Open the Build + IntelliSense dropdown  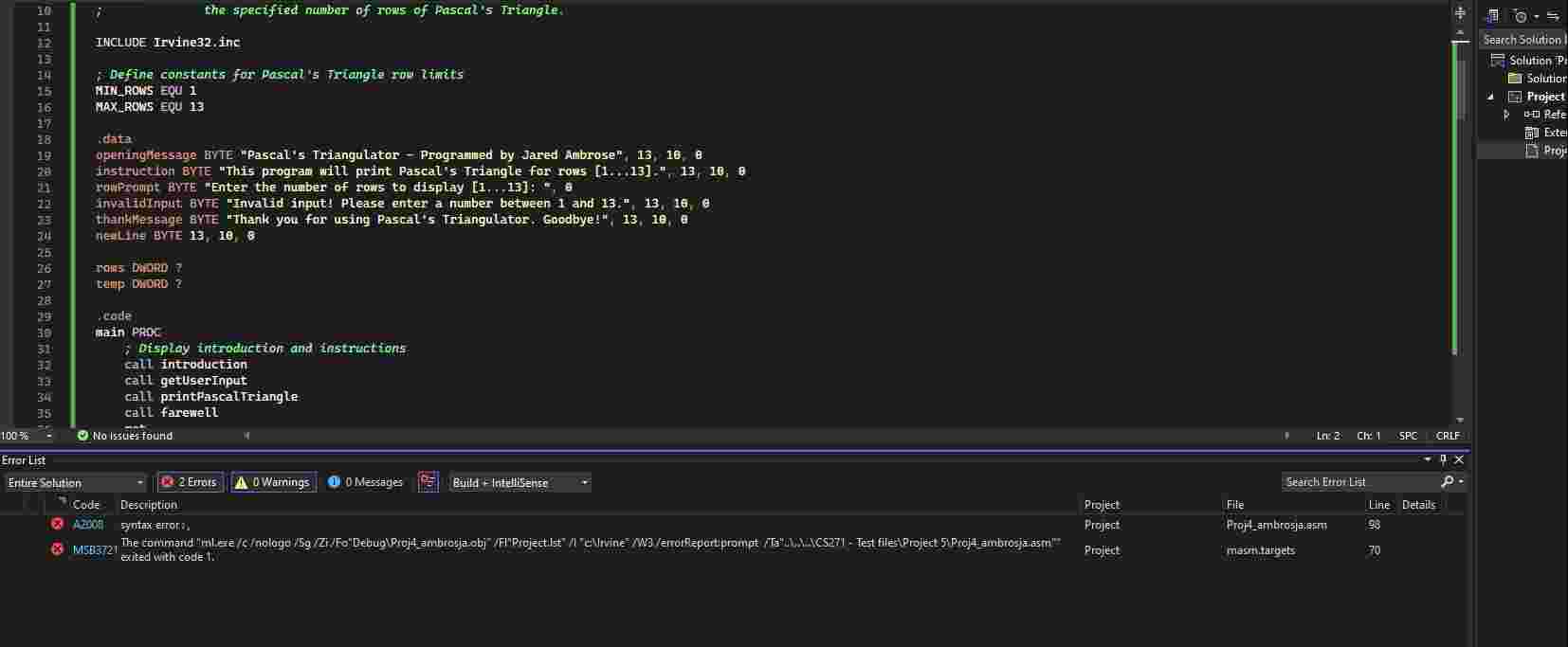point(520,482)
